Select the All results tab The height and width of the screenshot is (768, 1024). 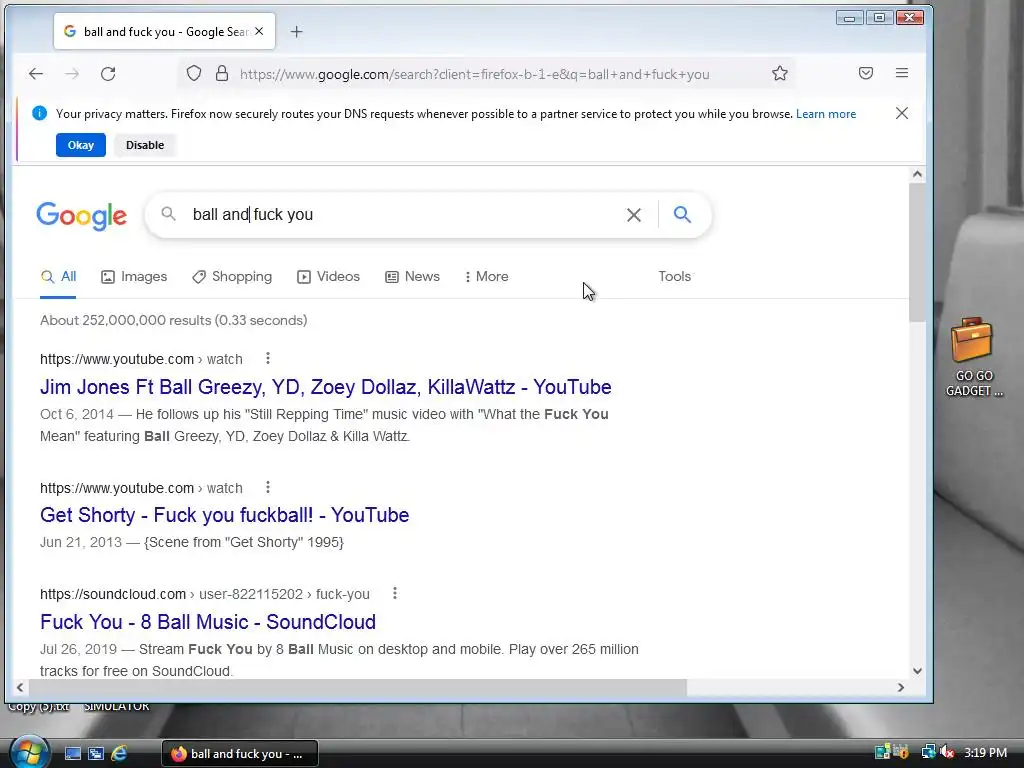tap(58, 276)
